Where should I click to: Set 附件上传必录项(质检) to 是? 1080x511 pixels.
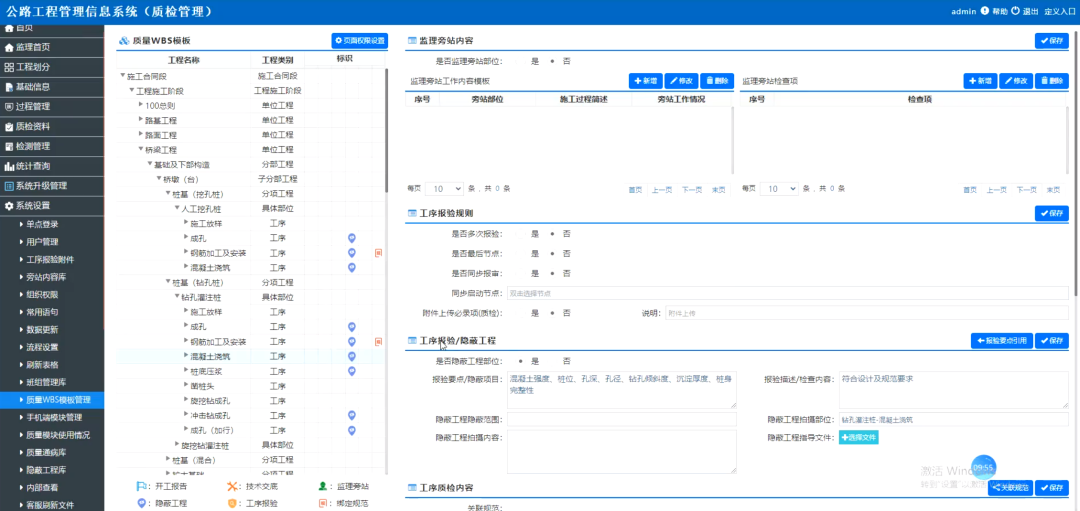click(521, 313)
